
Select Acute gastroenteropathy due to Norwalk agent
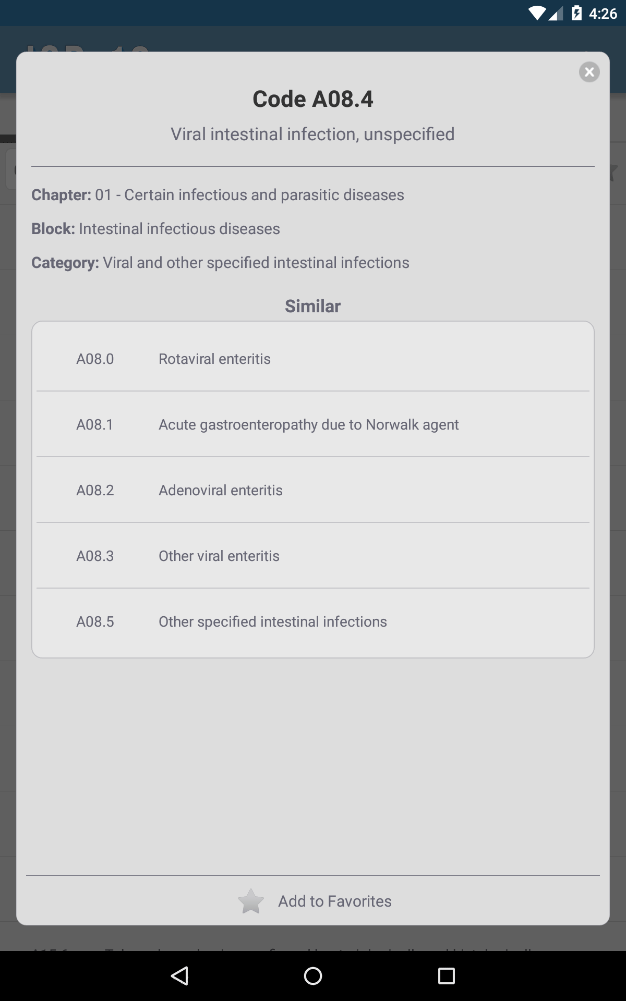point(312,425)
